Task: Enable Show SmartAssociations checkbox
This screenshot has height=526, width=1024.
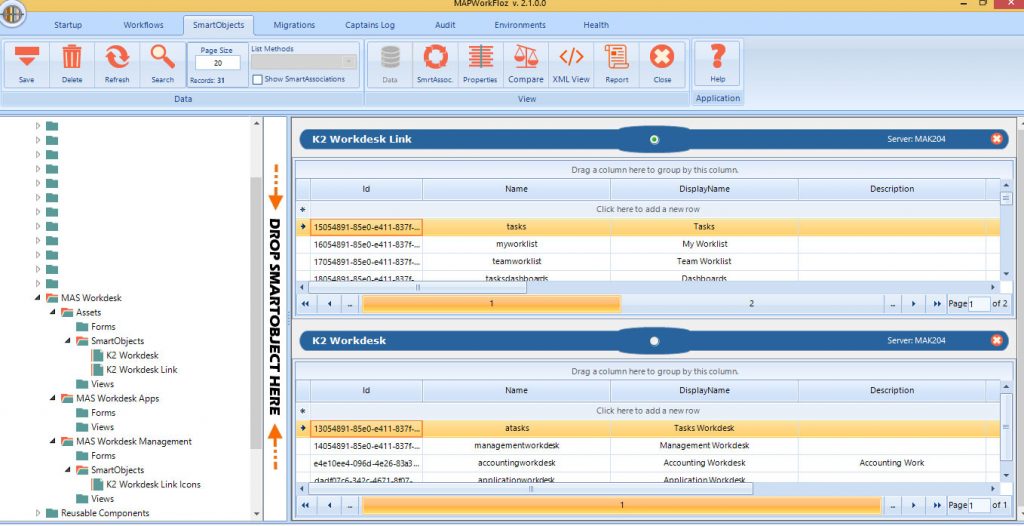Action: tap(258, 79)
